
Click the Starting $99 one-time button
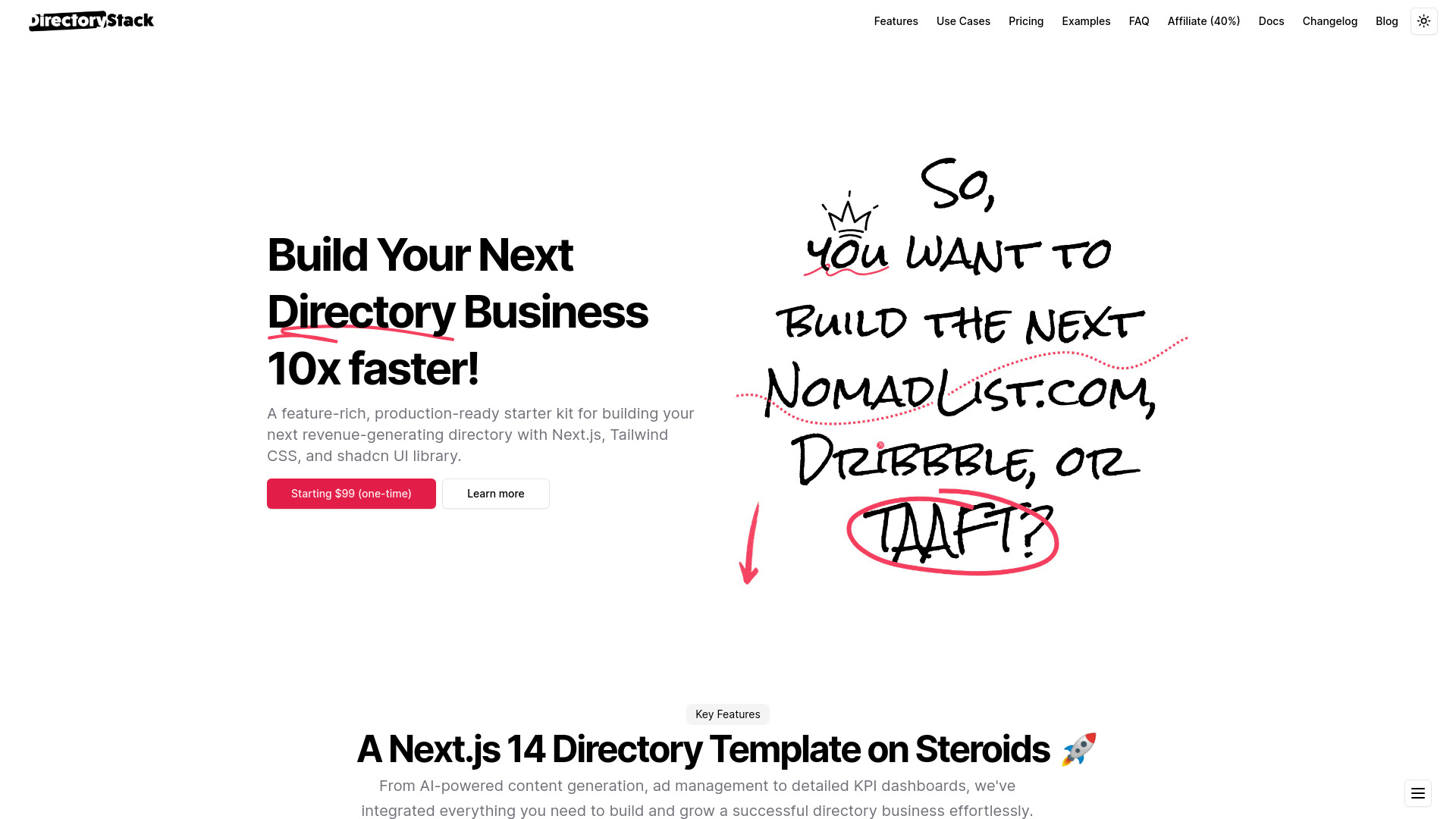pyautogui.click(x=351, y=493)
